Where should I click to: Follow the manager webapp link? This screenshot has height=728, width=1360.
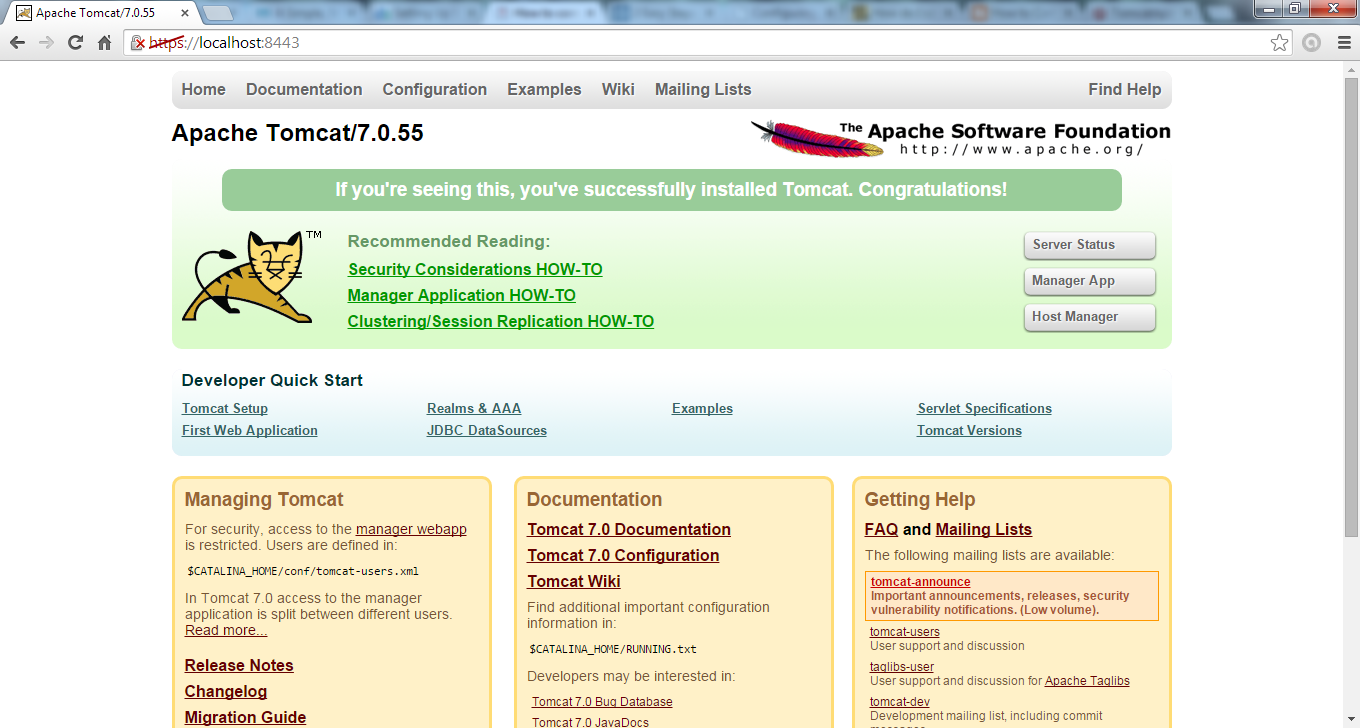click(411, 529)
